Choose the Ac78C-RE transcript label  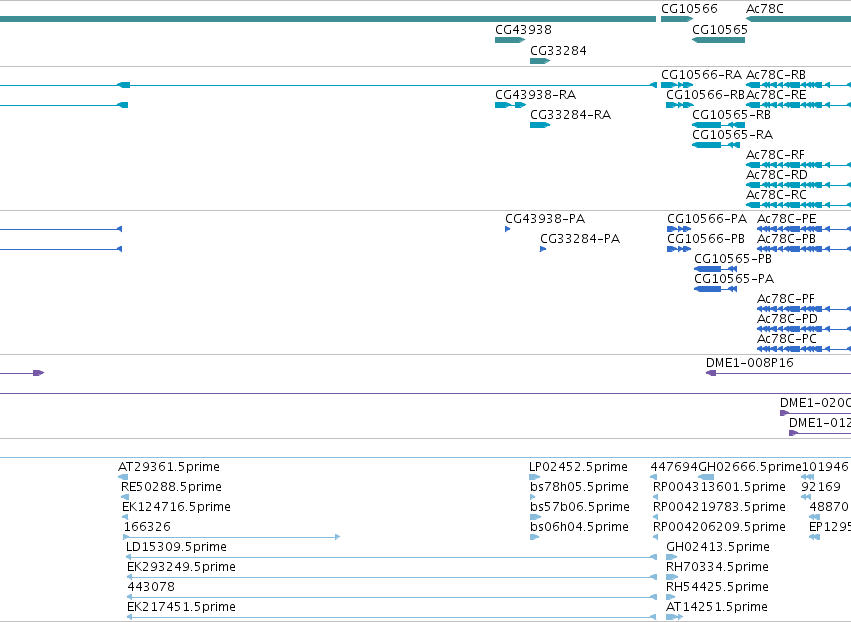[776, 95]
